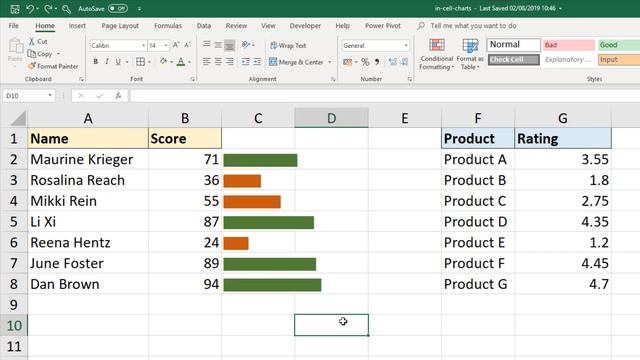Toggle Underline formatting
Viewport: 640px width, 360px height.
point(118,62)
